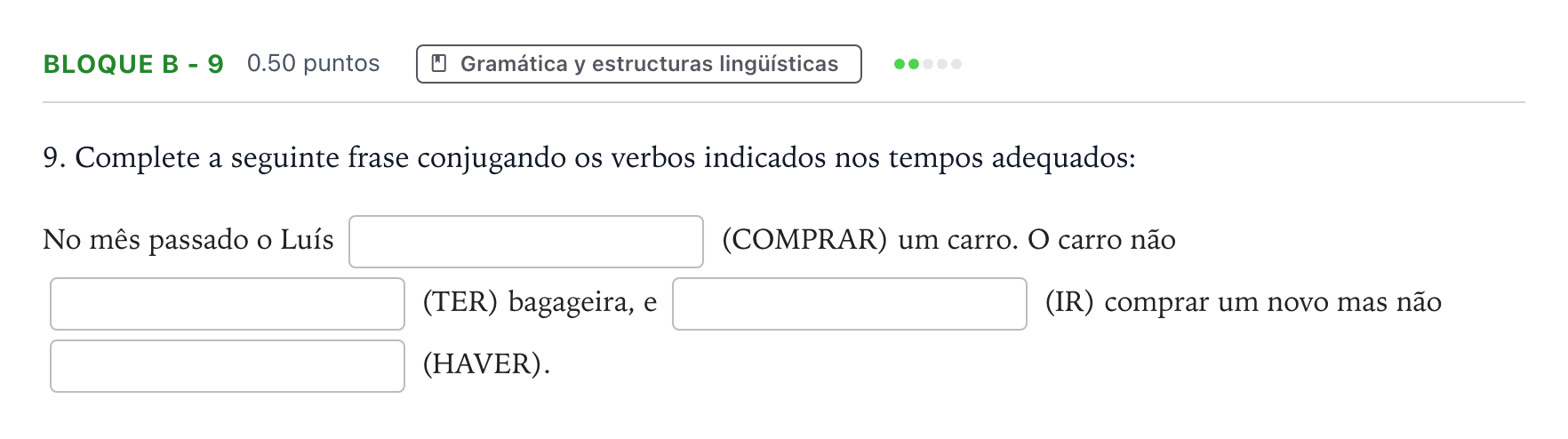Focus the blank field for COMPRAR
The image size is (1568, 439).
click(526, 242)
